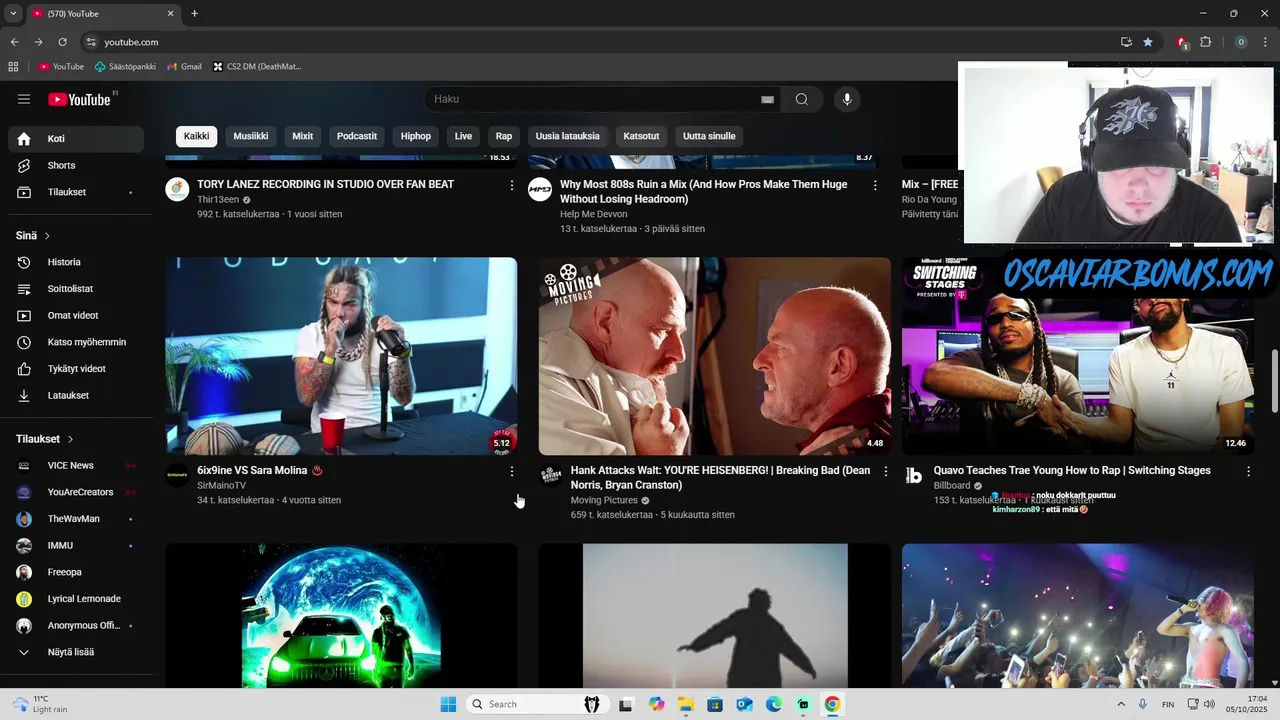1280x720 pixels.
Task: Open Tilaukset subscriptions page
Action: coord(76,192)
